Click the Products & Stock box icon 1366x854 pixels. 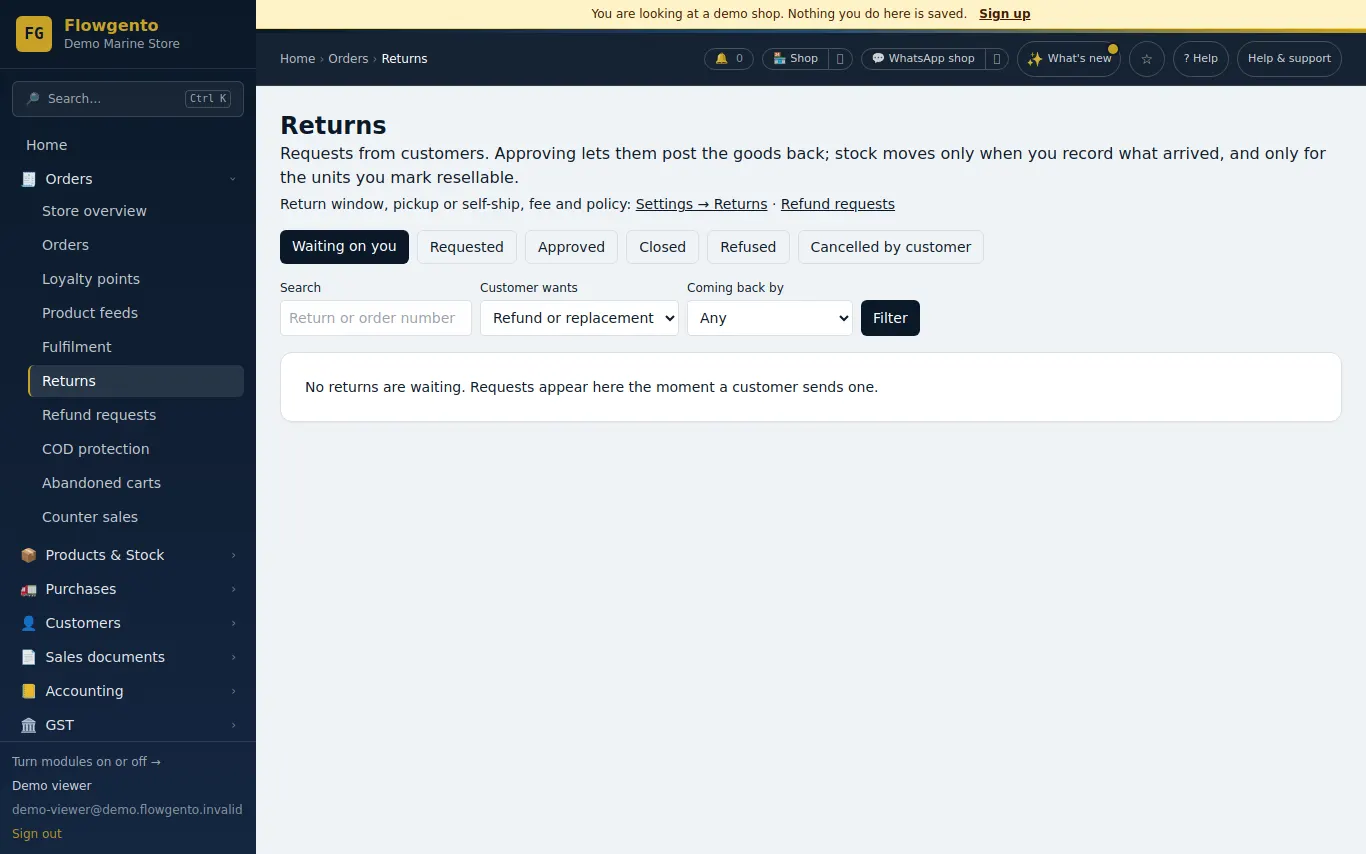(28, 555)
